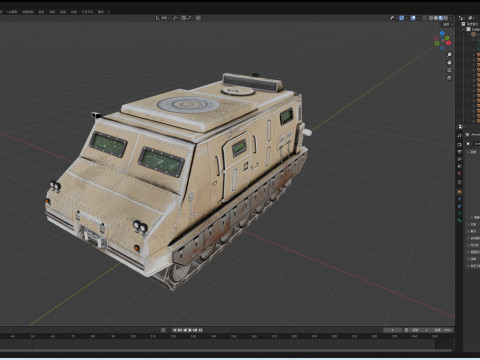Open object types visibility in viewport header
This screenshot has width=480, height=360.
click(392, 18)
